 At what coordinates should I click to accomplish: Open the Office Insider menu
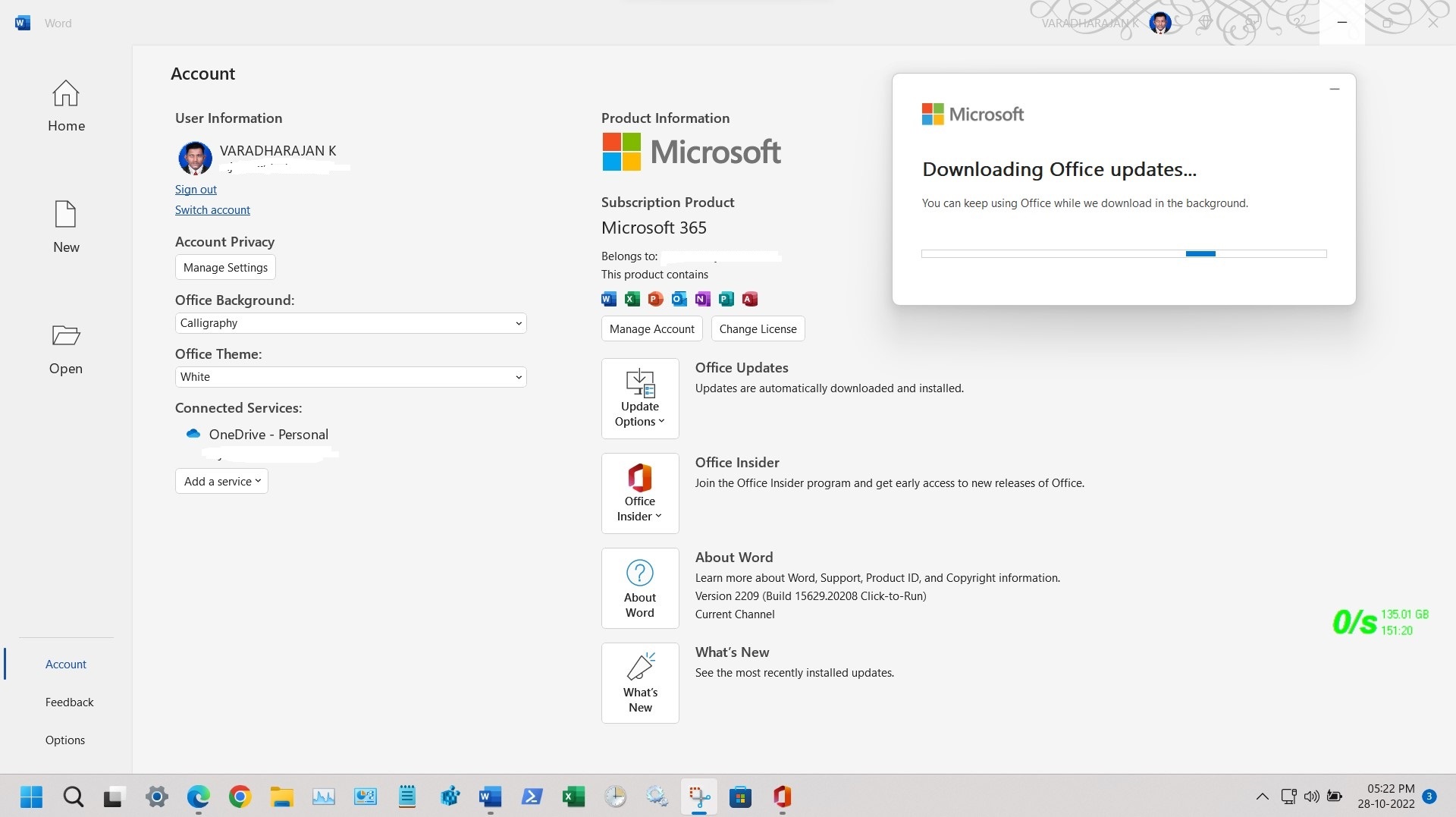tap(640, 493)
